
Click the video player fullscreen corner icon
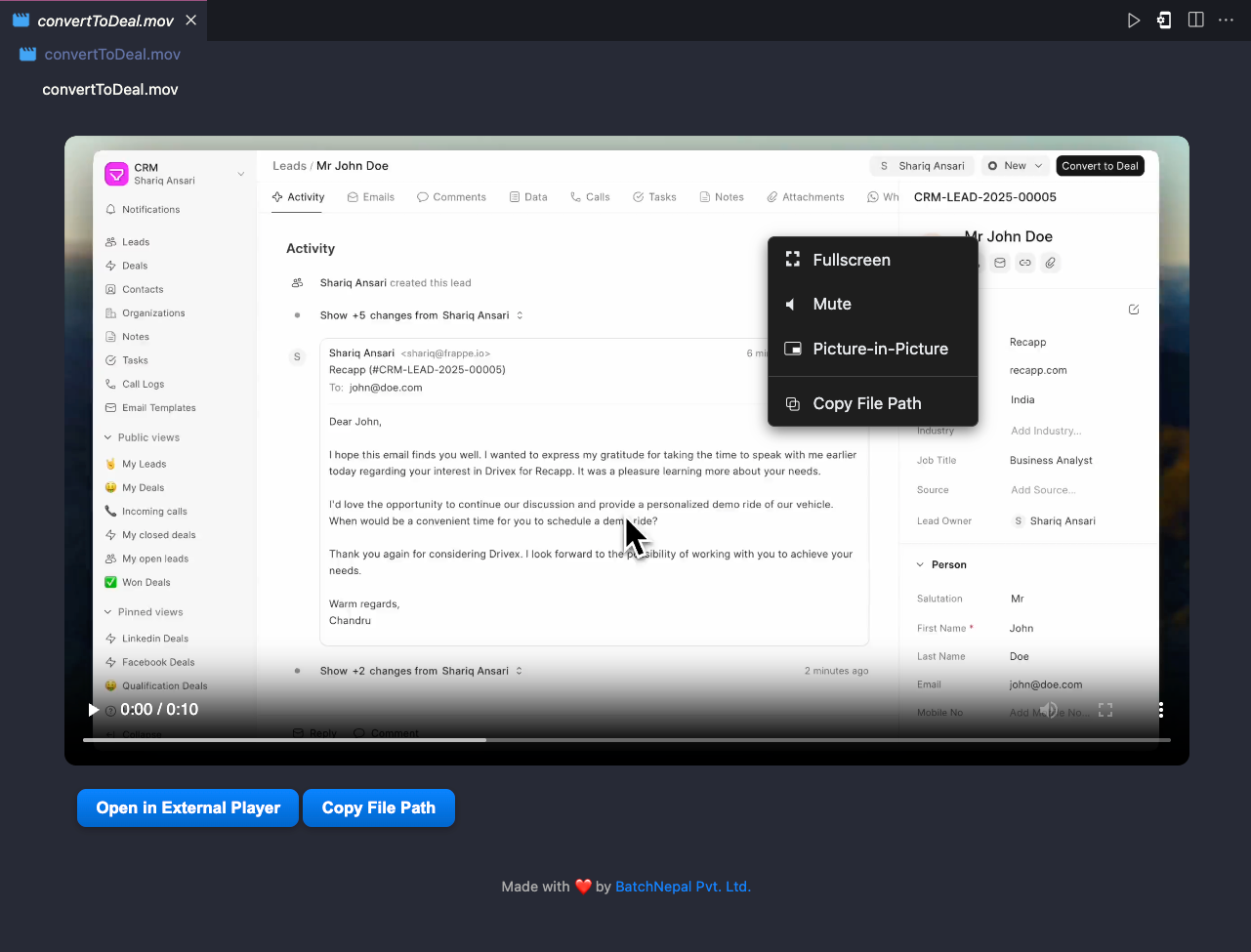(1105, 710)
